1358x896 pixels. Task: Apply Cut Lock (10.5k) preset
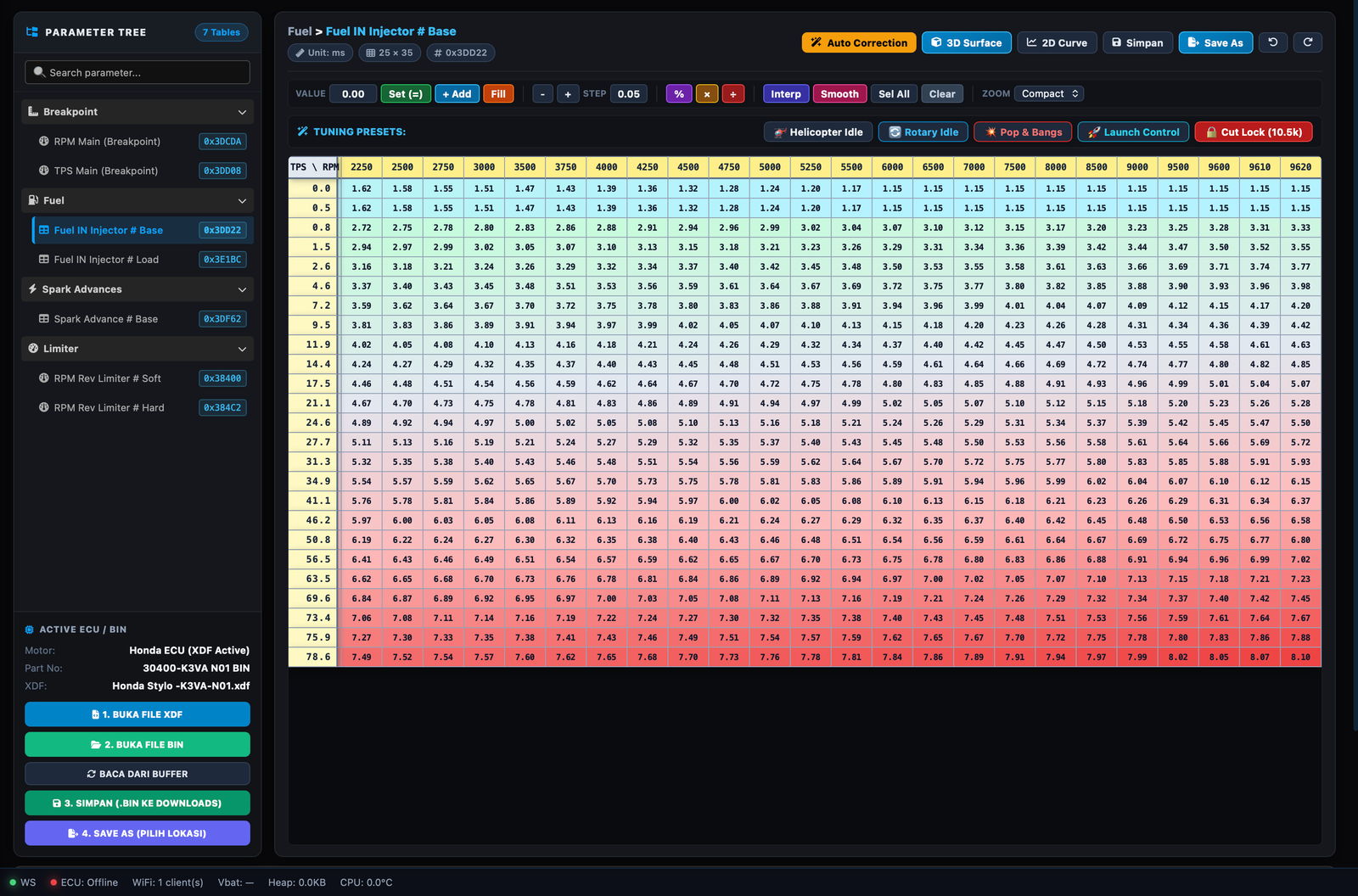point(1254,132)
